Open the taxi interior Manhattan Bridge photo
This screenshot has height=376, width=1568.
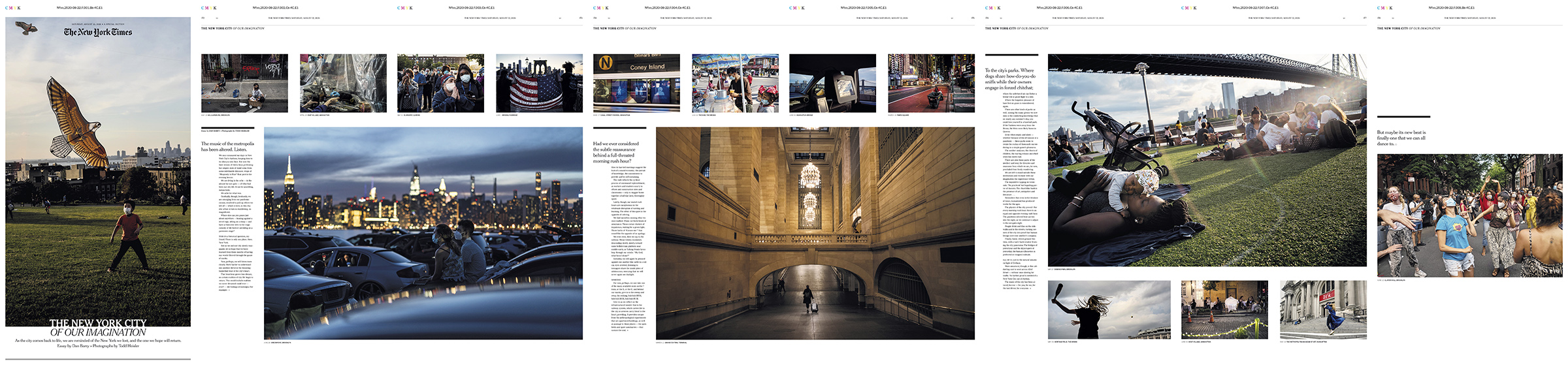(833, 83)
